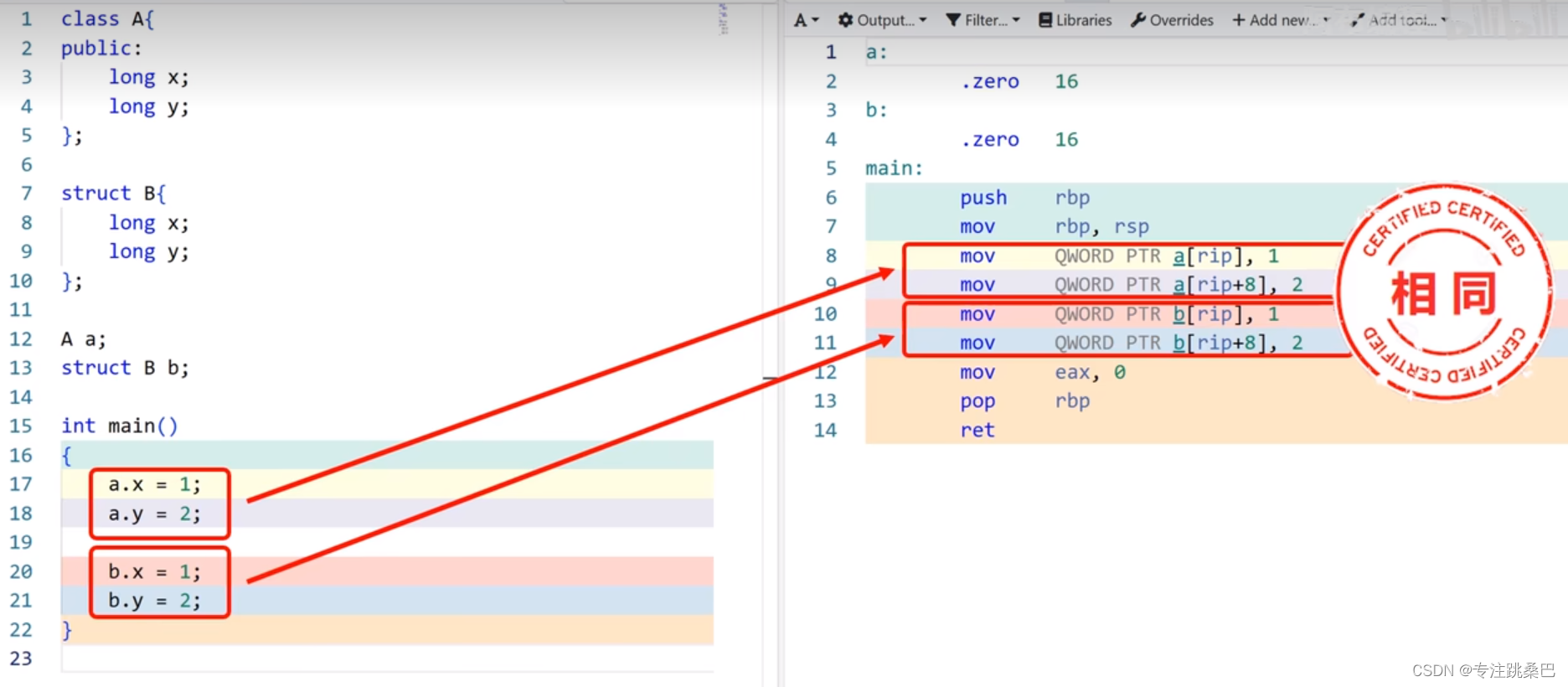Click the gear icon beside Output
The width and height of the screenshot is (1568, 687).
(x=846, y=20)
